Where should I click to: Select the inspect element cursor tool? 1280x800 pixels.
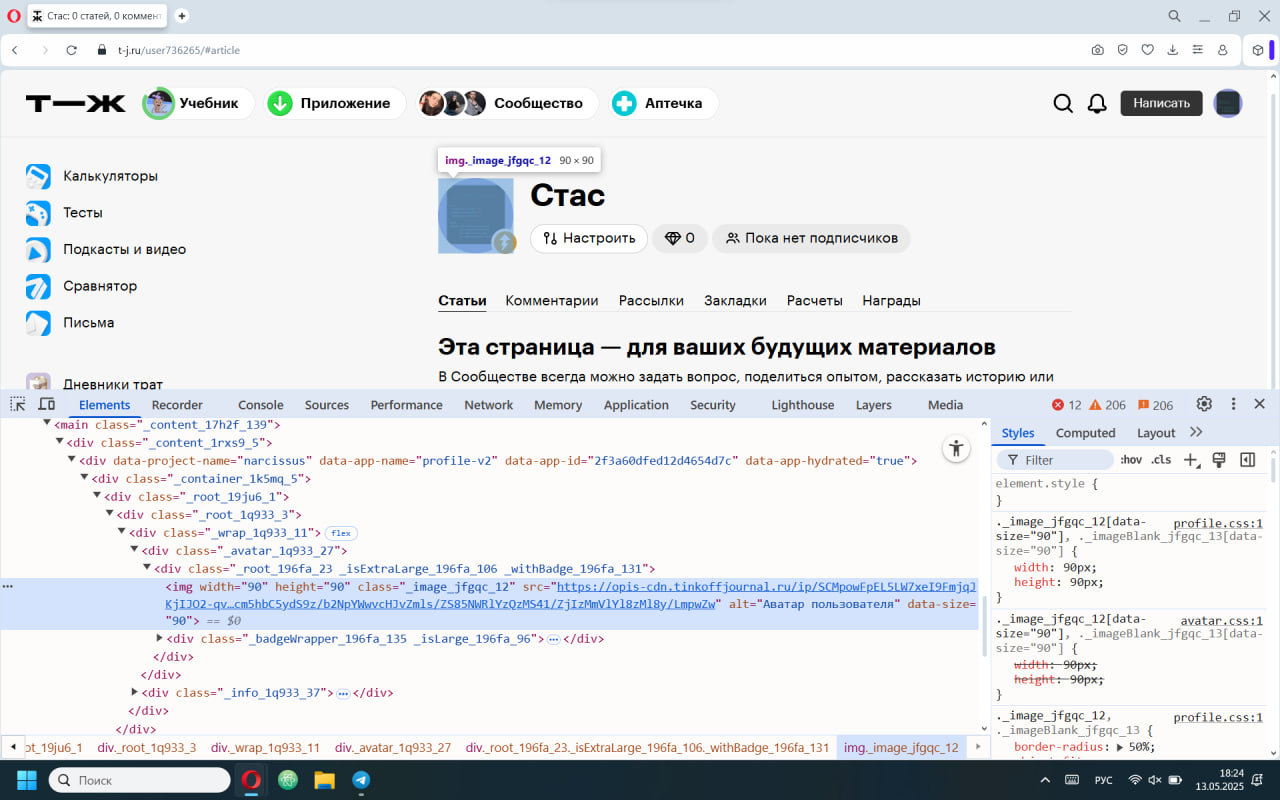point(16,404)
